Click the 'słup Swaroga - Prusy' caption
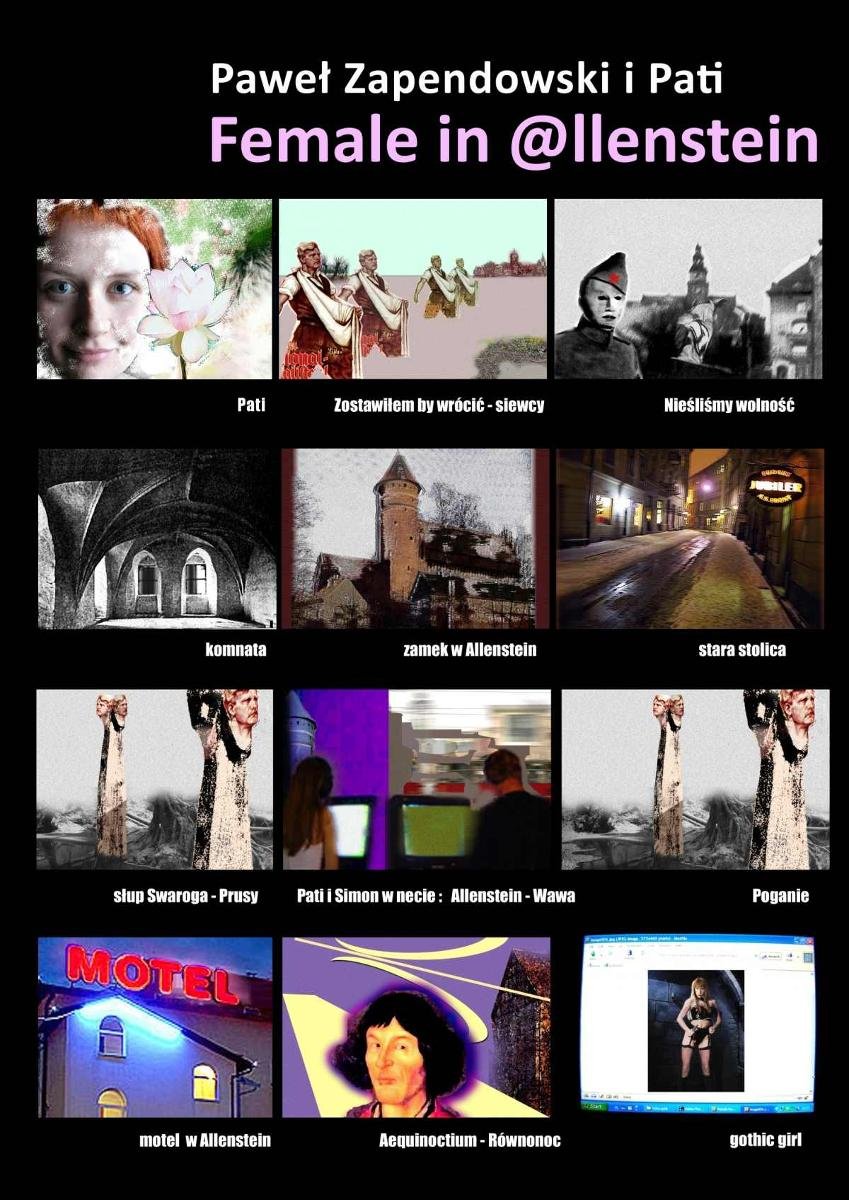The image size is (849, 1200). tap(185, 896)
